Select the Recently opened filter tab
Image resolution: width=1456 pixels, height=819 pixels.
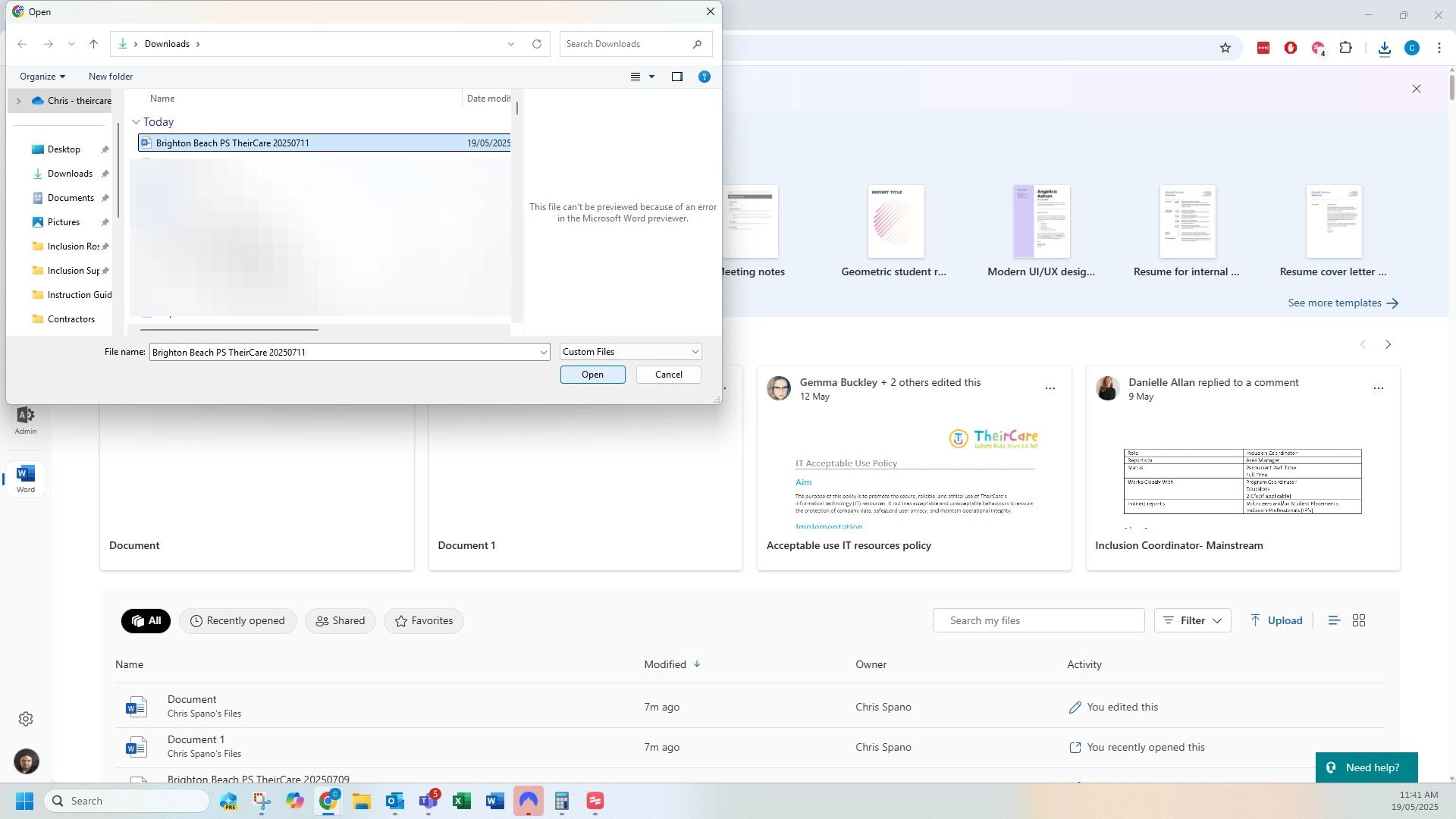pos(237,620)
